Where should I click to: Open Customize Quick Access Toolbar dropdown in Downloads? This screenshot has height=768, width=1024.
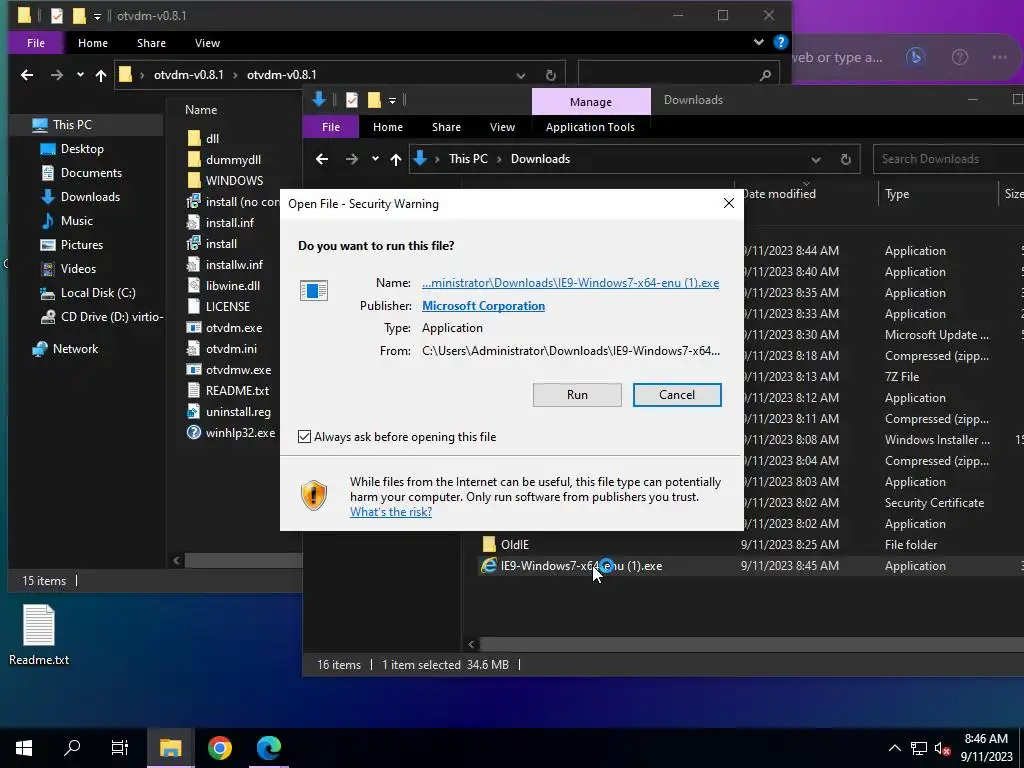pos(392,101)
